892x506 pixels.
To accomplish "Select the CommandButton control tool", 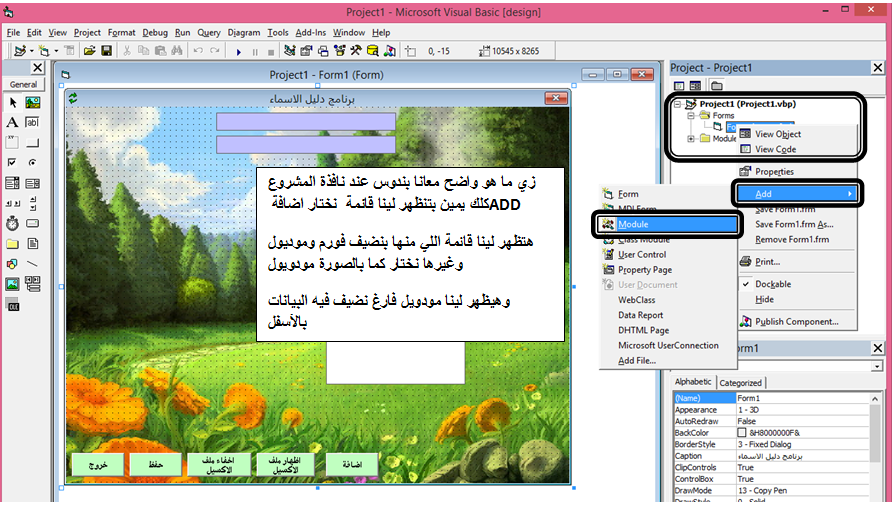I will click(x=33, y=142).
